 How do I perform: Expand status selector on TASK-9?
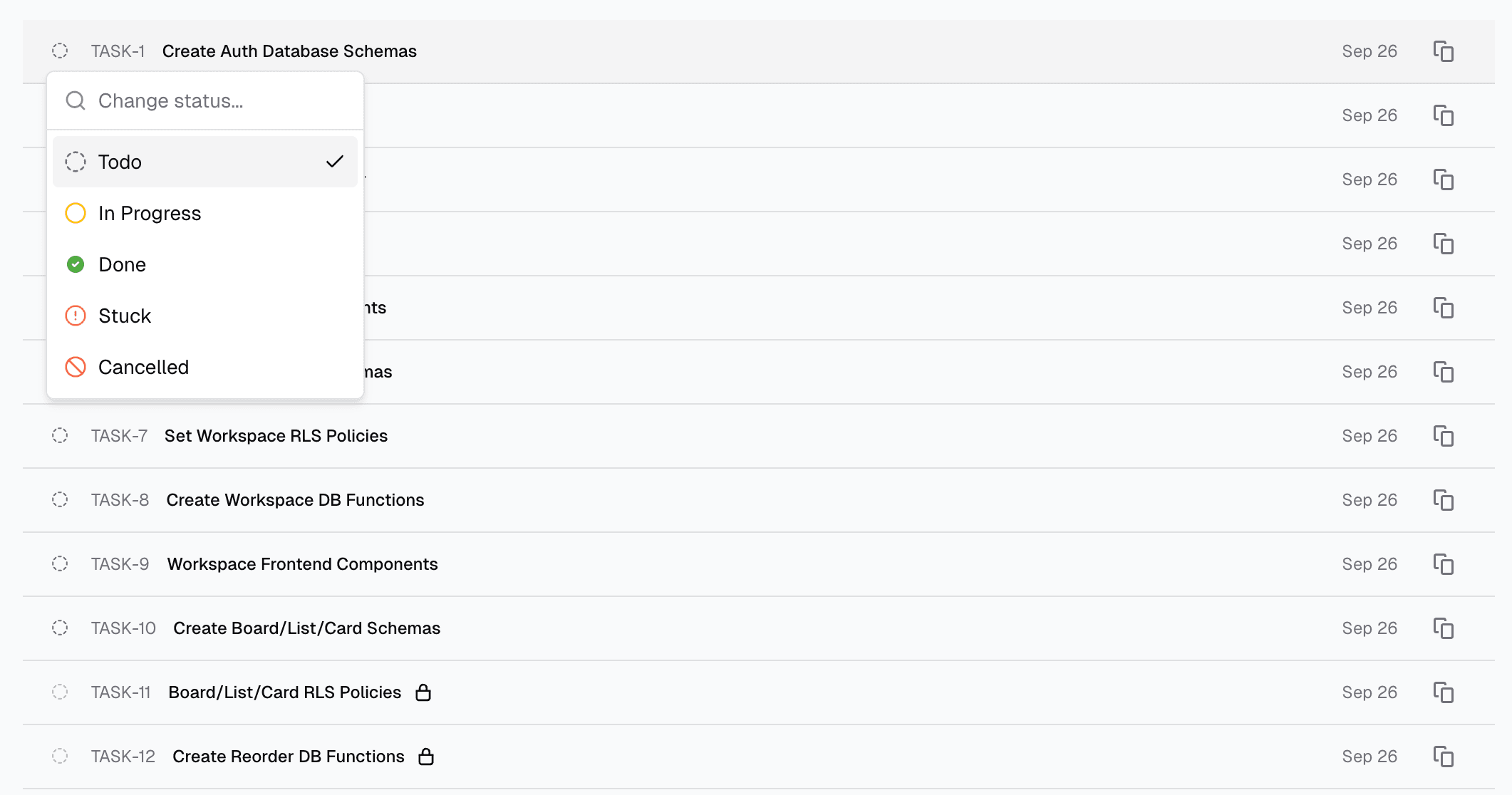click(x=60, y=564)
